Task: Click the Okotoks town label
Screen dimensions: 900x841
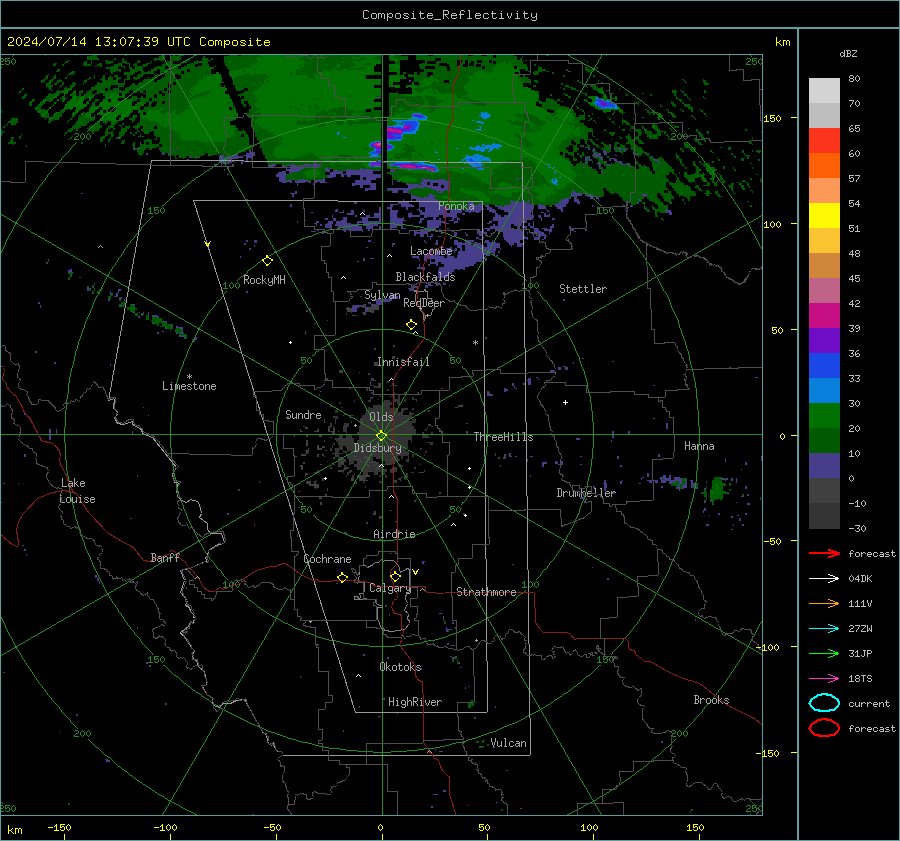Action: tap(400, 667)
